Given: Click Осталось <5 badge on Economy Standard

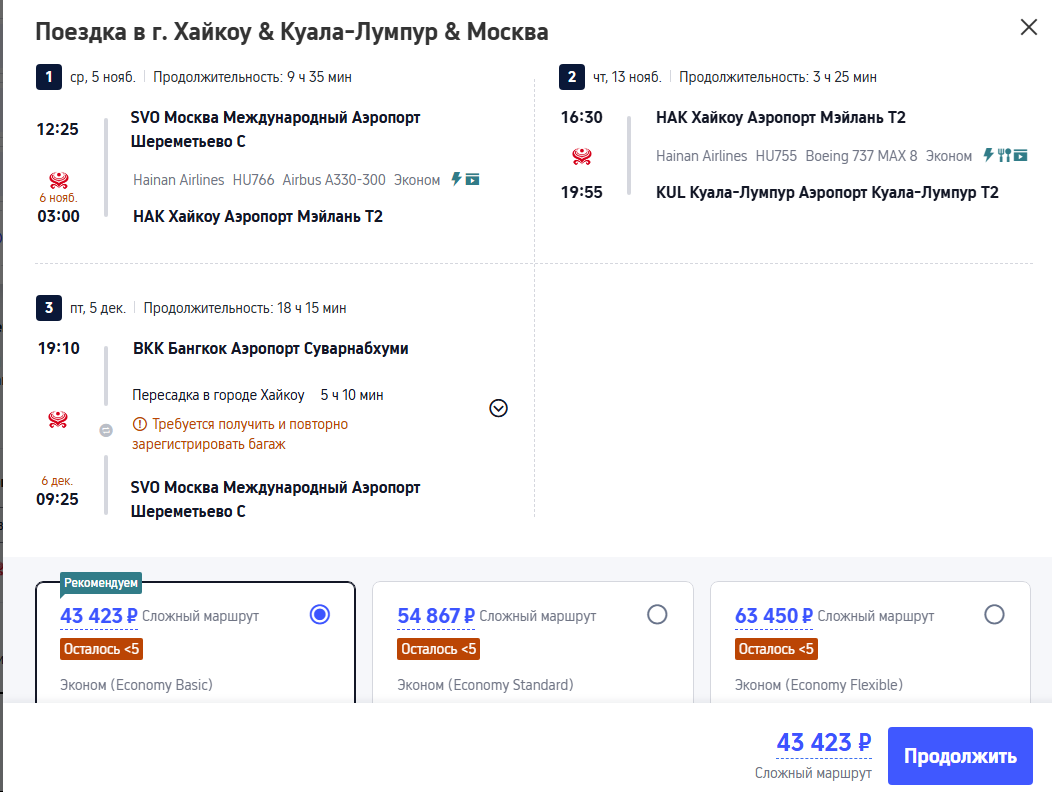Looking at the screenshot, I should pyautogui.click(x=439, y=649).
